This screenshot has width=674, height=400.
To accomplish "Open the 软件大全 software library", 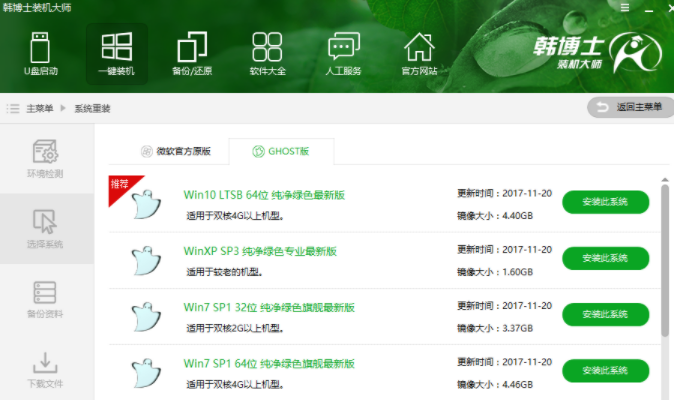I will click(x=267, y=54).
